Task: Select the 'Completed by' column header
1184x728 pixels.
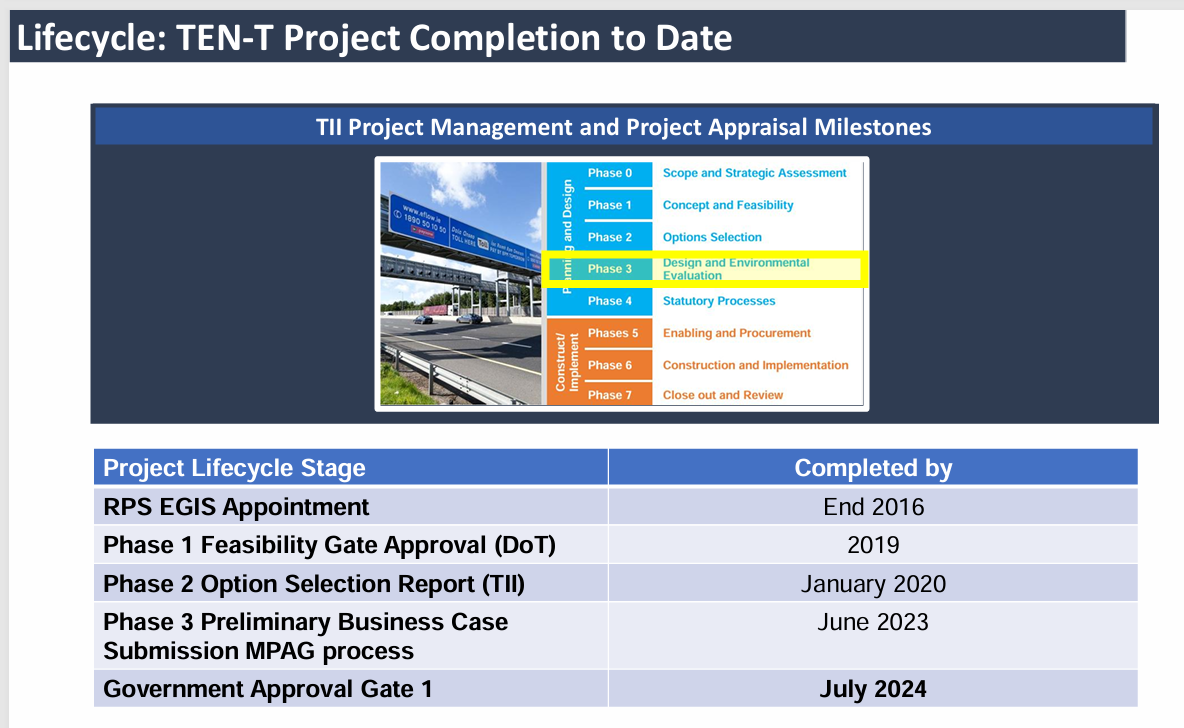Action: point(873,468)
